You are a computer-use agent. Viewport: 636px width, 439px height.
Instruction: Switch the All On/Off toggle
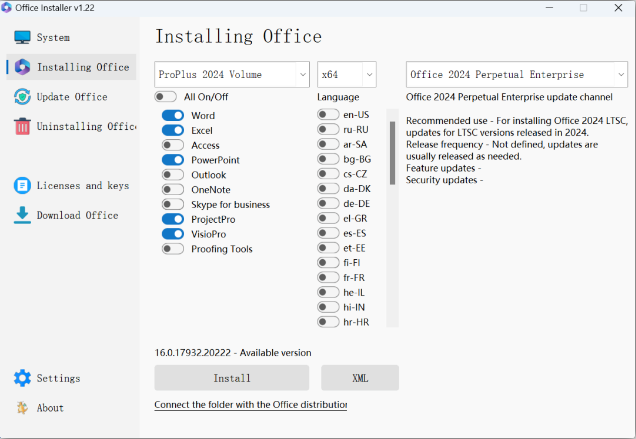(165, 97)
